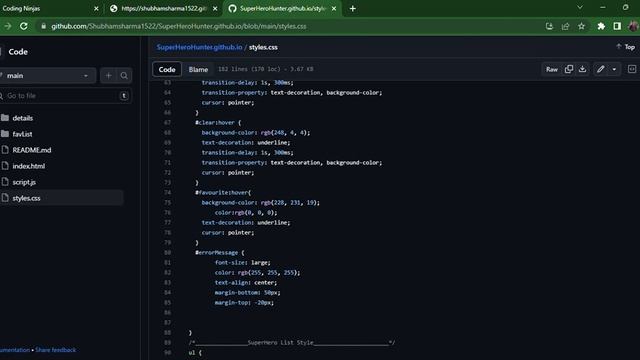Click the site lock icon
Screen dimensions: 640x360
pyautogui.click(x=43, y=26)
